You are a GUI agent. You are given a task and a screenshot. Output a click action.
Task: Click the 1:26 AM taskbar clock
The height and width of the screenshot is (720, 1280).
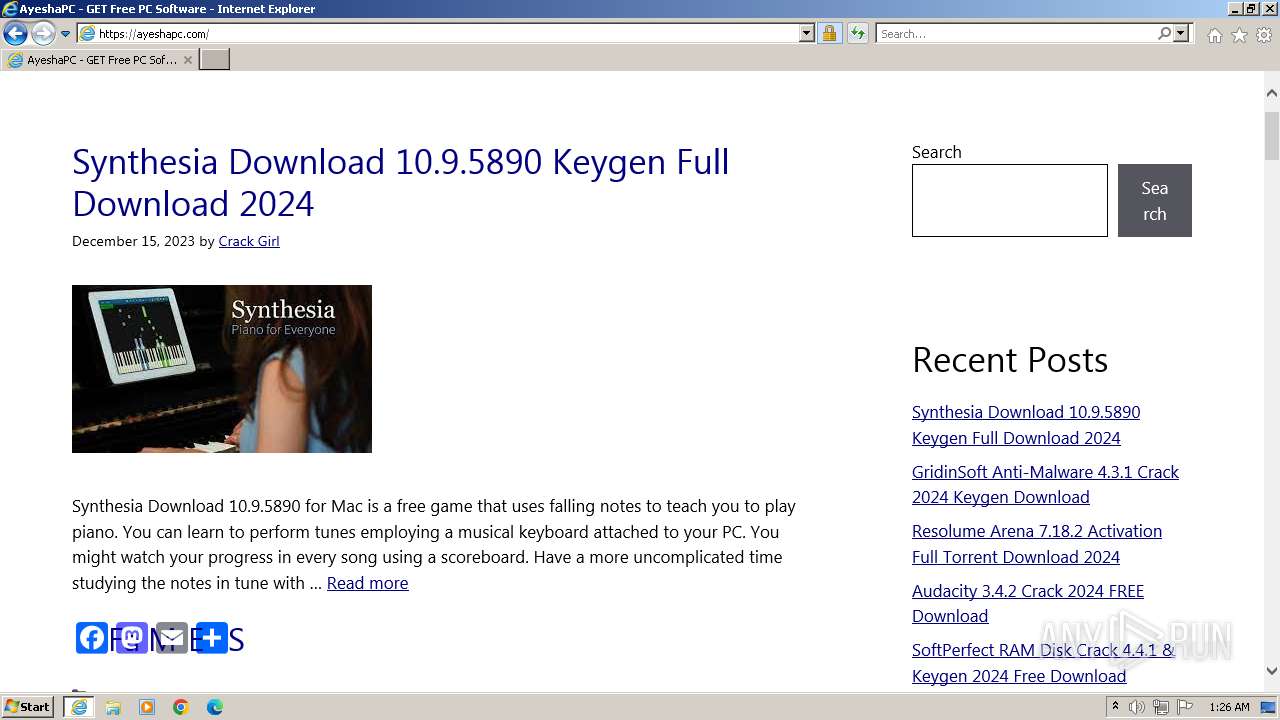(x=1229, y=707)
